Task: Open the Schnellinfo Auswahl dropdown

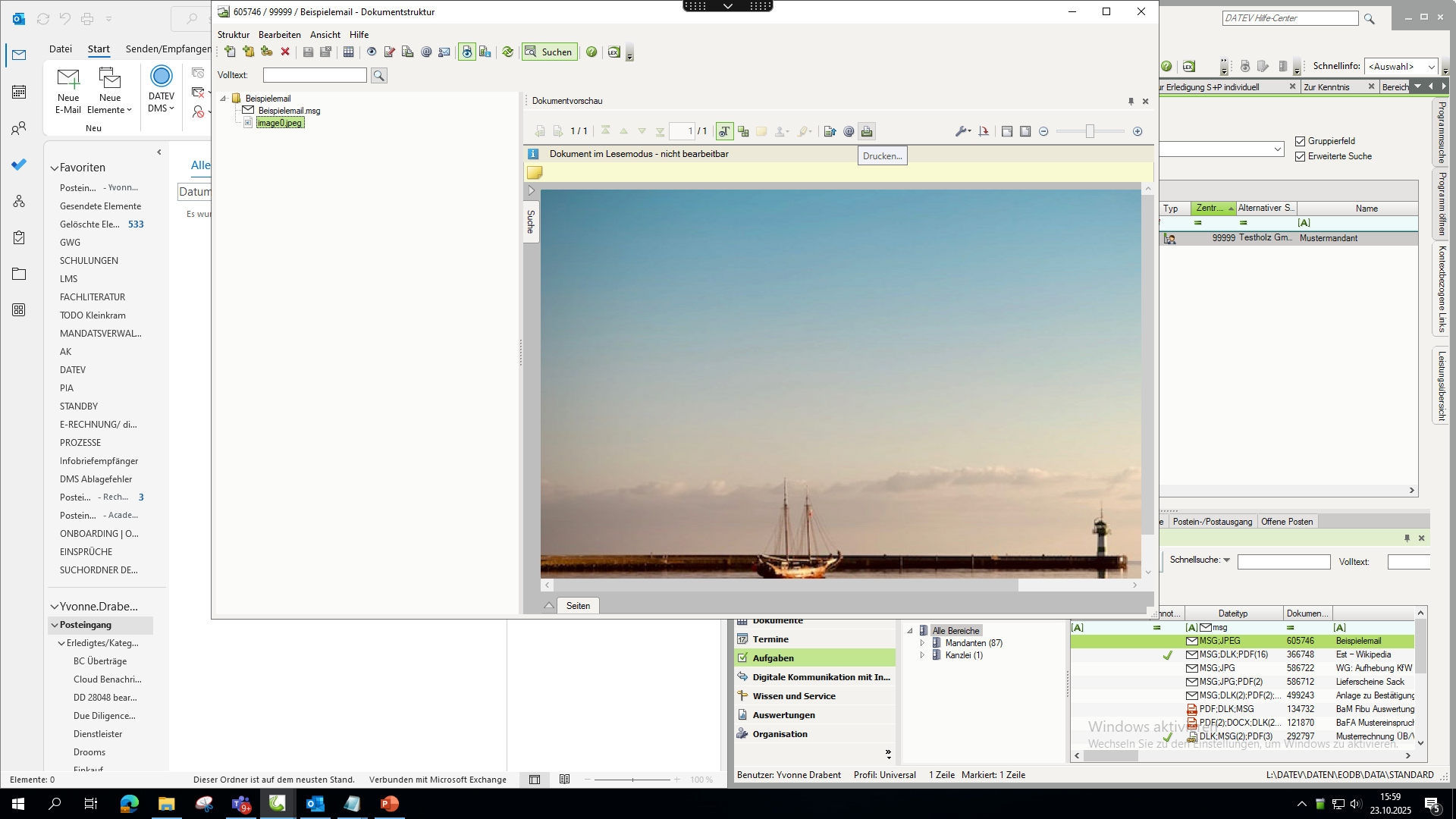Action: pyautogui.click(x=1431, y=67)
